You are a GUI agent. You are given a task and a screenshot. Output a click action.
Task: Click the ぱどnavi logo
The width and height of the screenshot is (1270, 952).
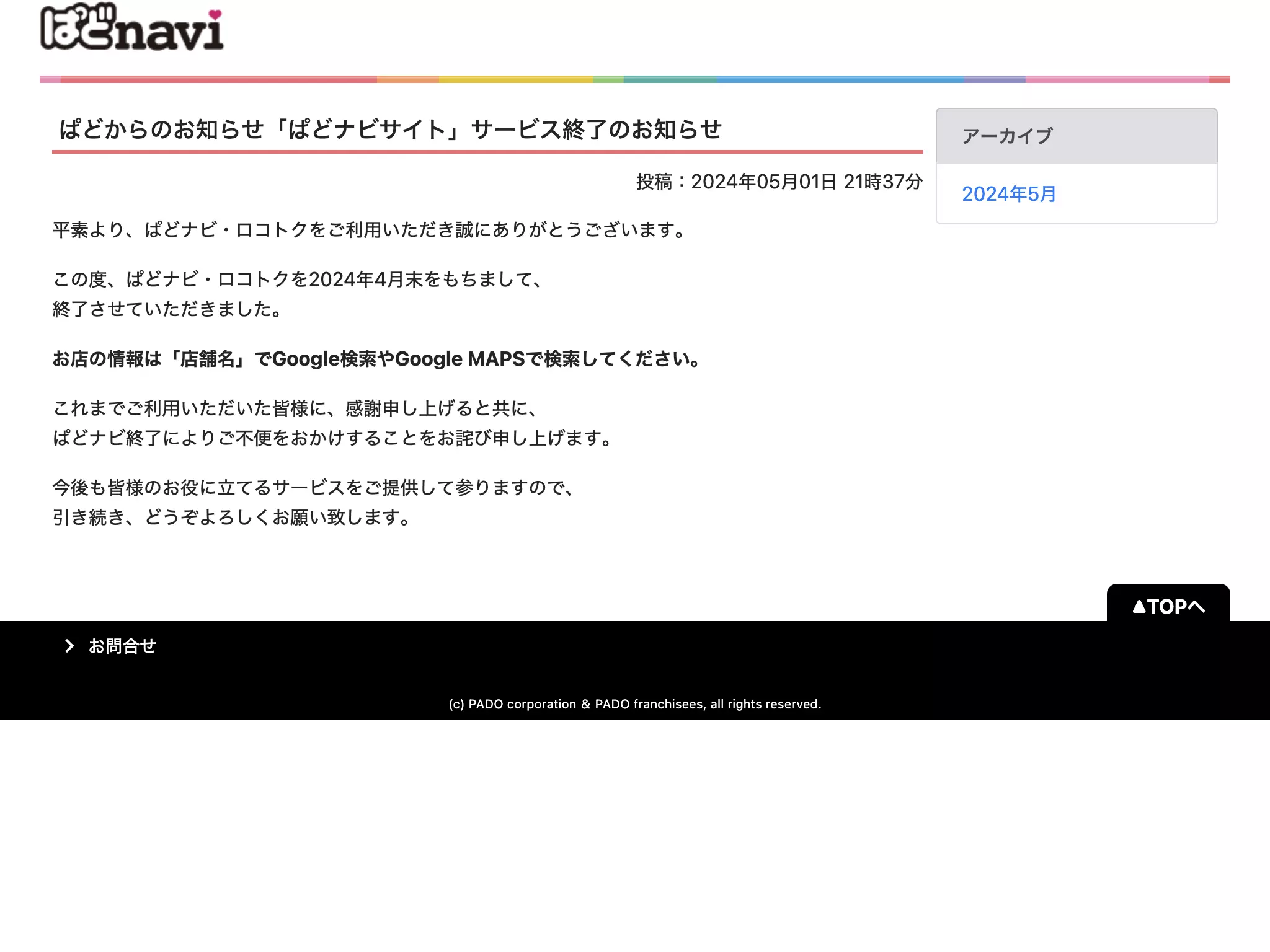[131, 27]
